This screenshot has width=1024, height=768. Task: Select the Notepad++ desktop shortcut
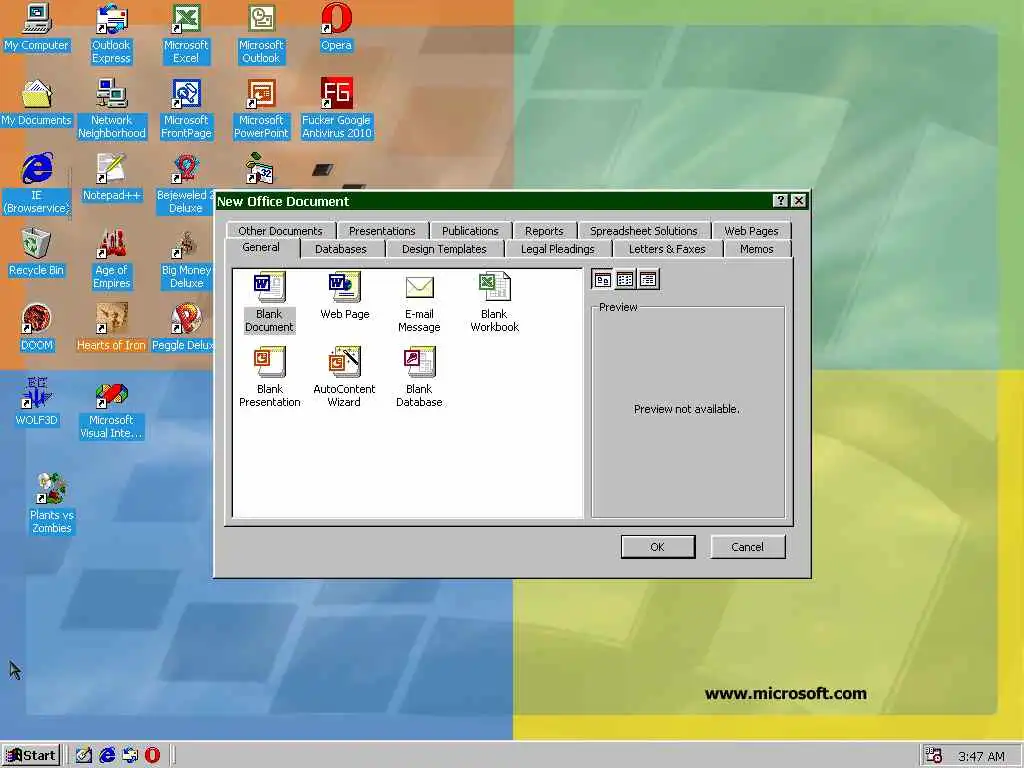pos(111,178)
